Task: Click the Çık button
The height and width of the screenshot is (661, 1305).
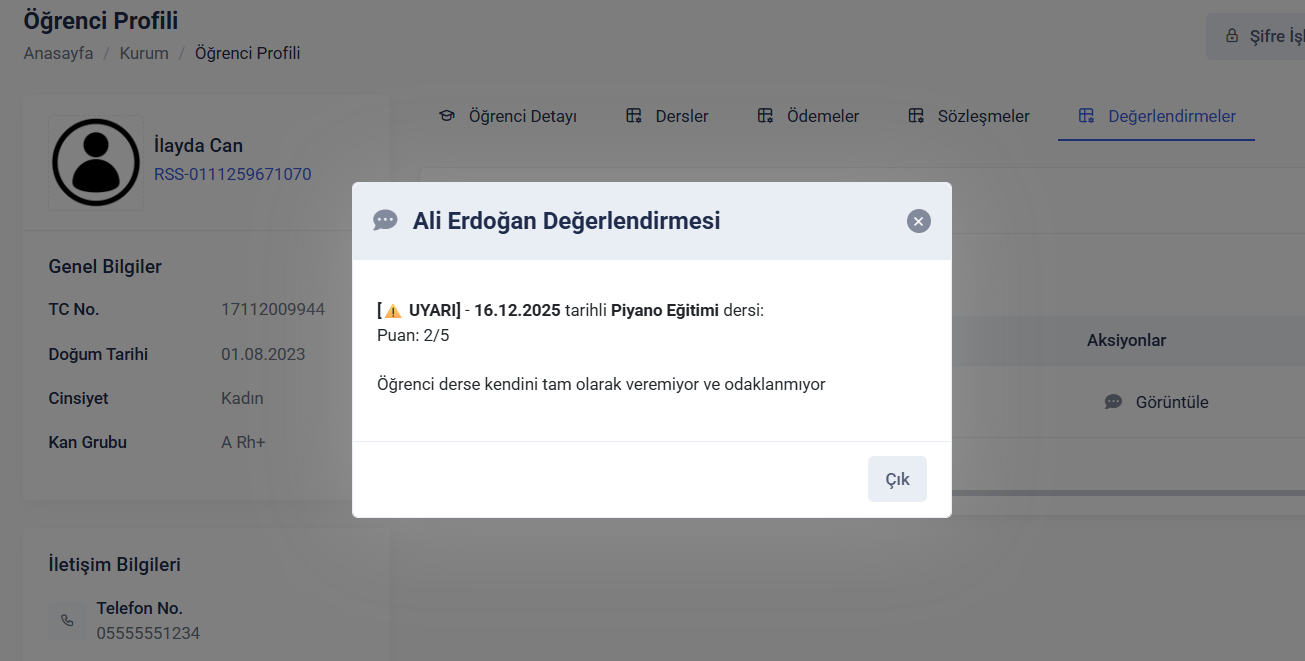Action: pyautogui.click(x=897, y=479)
